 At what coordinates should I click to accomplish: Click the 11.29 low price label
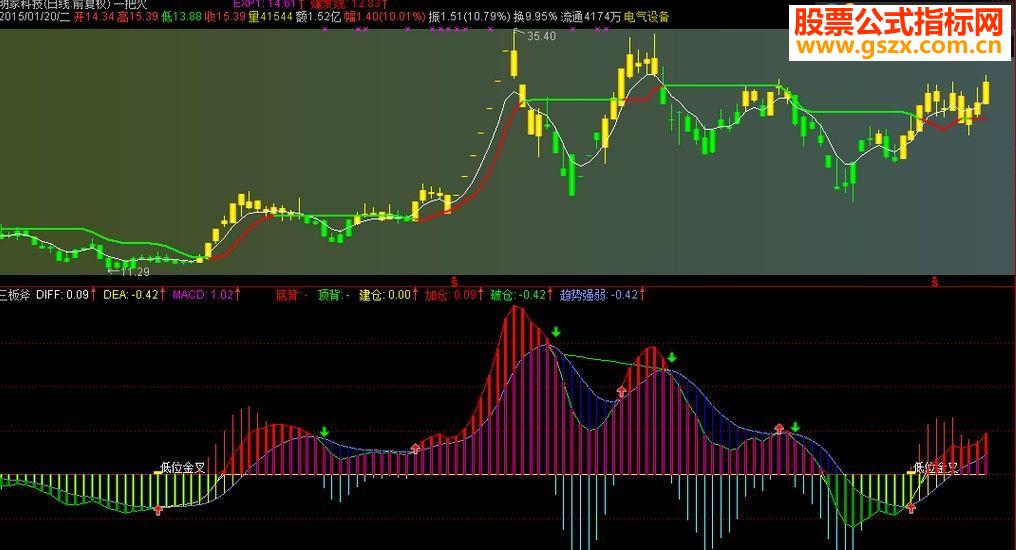[x=135, y=272]
